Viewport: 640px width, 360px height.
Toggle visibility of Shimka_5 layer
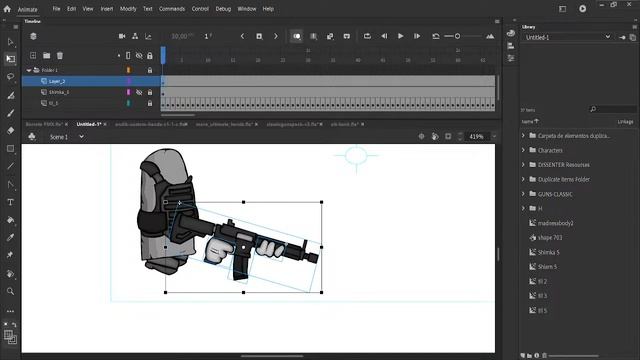point(139,92)
